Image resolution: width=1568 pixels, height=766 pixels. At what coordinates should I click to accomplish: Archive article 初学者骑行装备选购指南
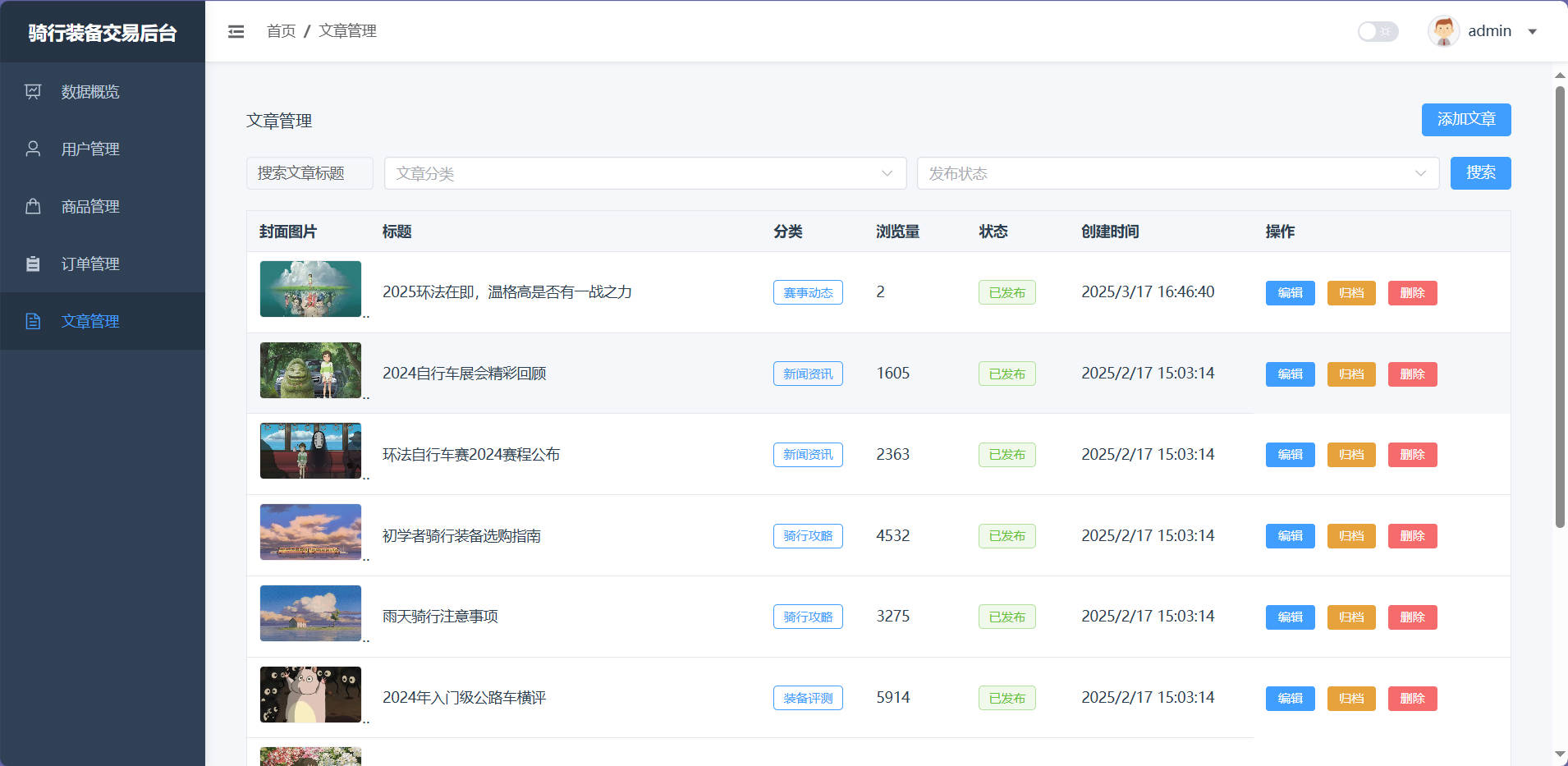(x=1351, y=536)
